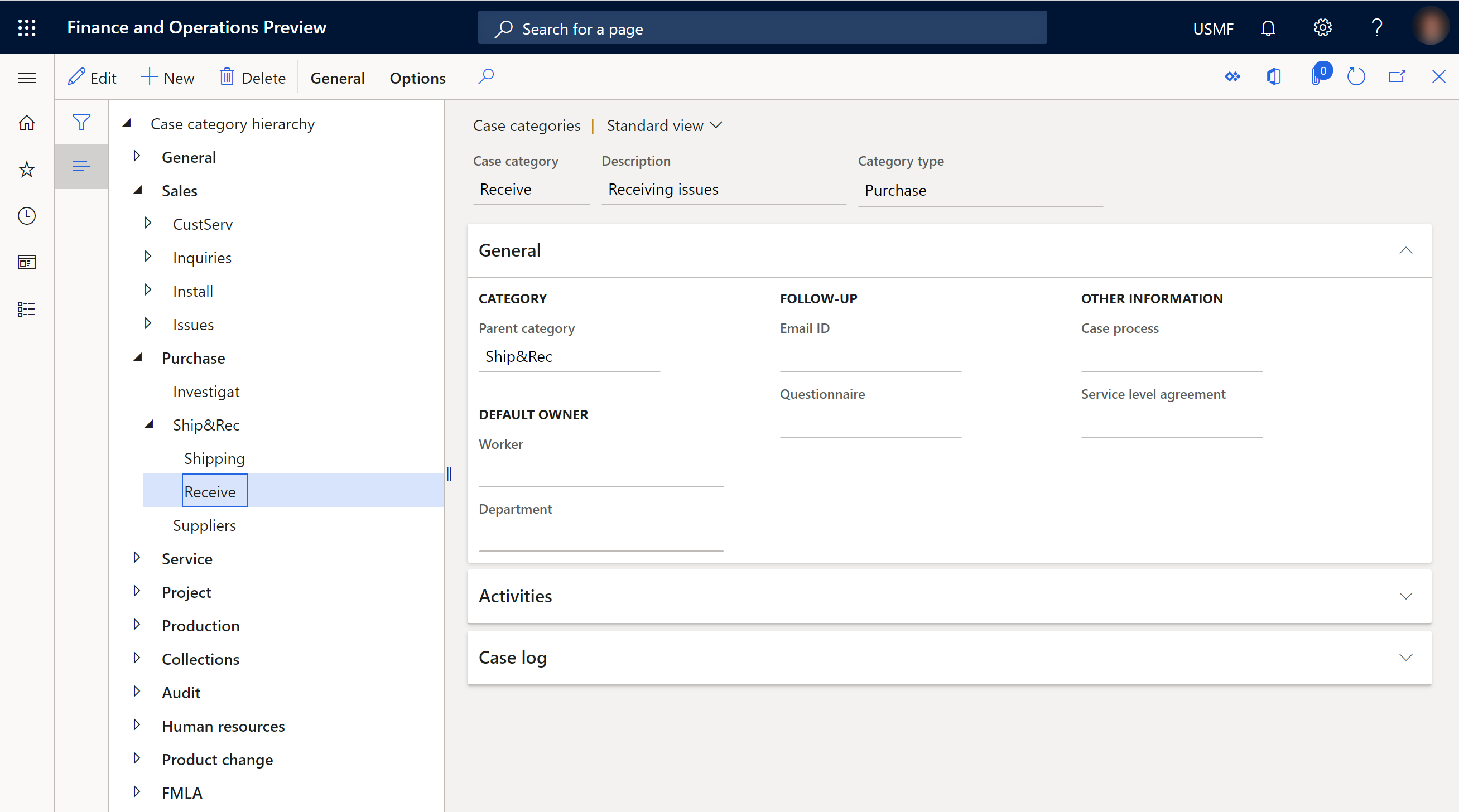Collapse the Purchase tree node
The width and height of the screenshot is (1459, 812).
(138, 357)
